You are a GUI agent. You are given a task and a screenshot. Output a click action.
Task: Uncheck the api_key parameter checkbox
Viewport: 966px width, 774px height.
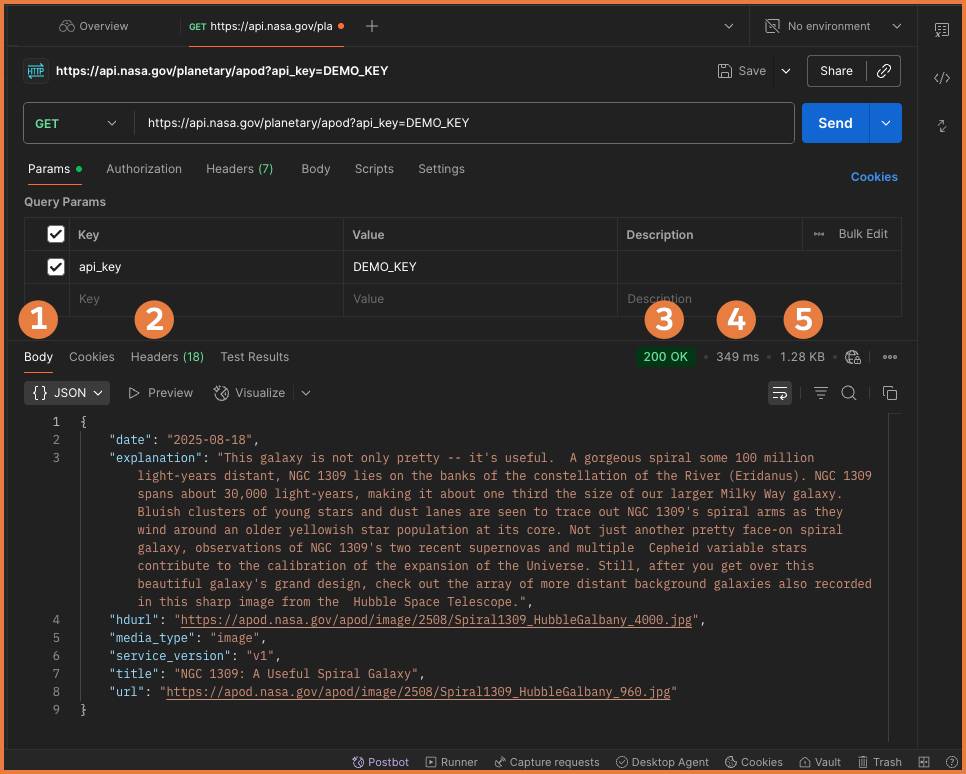pos(56,267)
